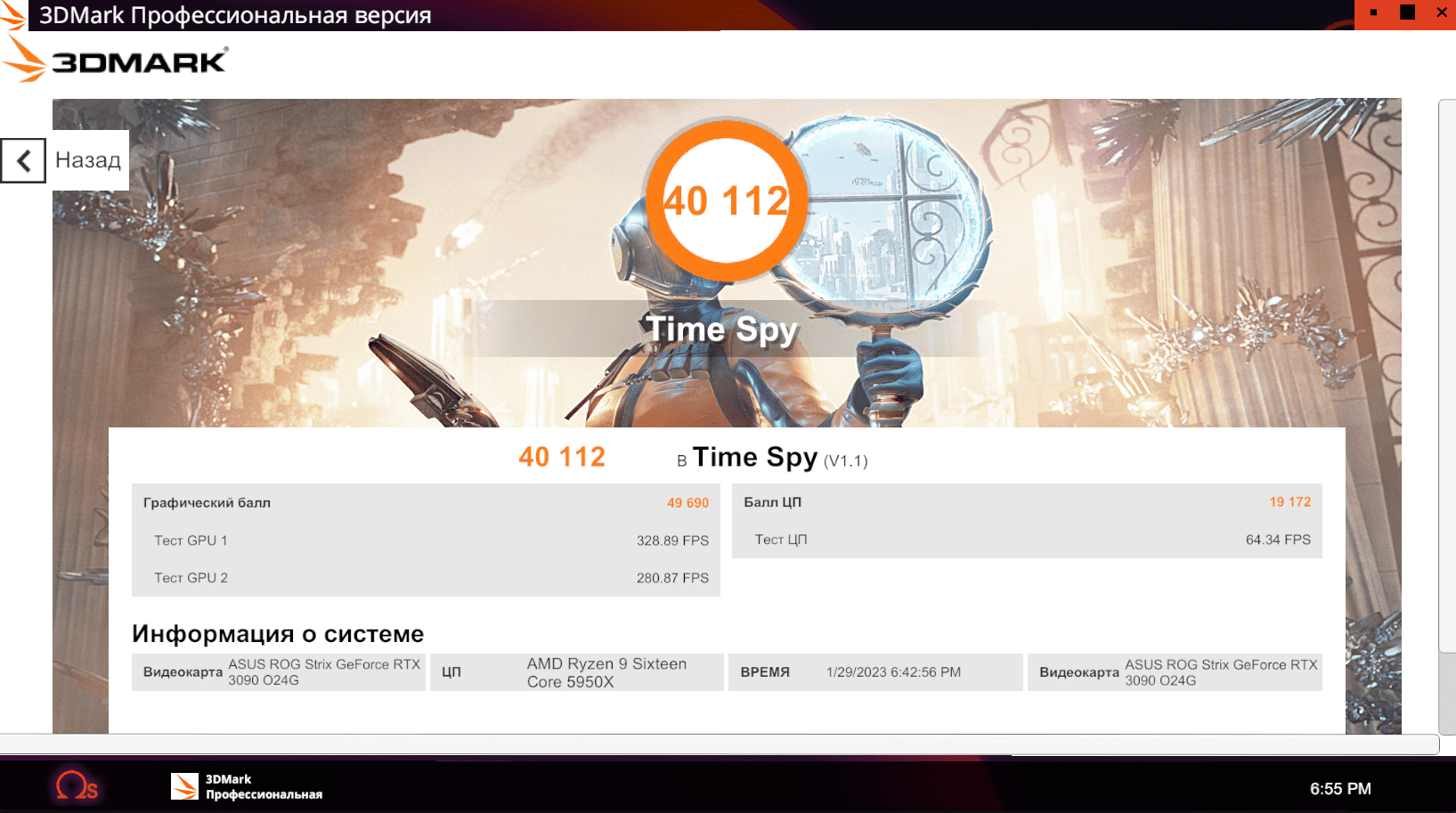
Task: Click the "Информация о системе" heading
Action: (278, 634)
